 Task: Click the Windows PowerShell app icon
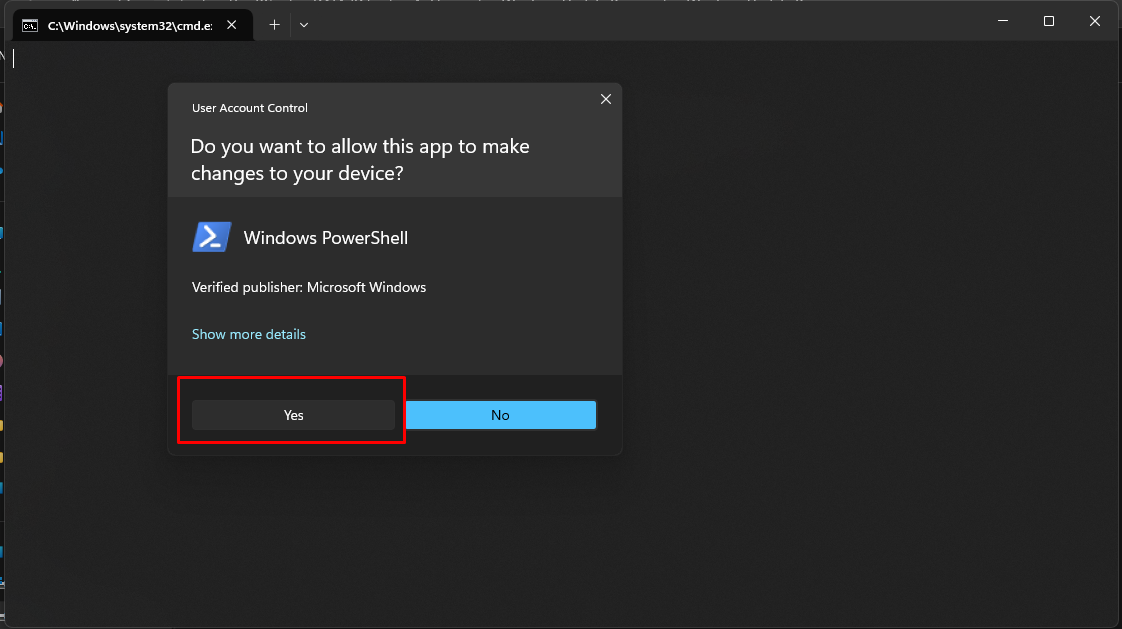coord(212,237)
